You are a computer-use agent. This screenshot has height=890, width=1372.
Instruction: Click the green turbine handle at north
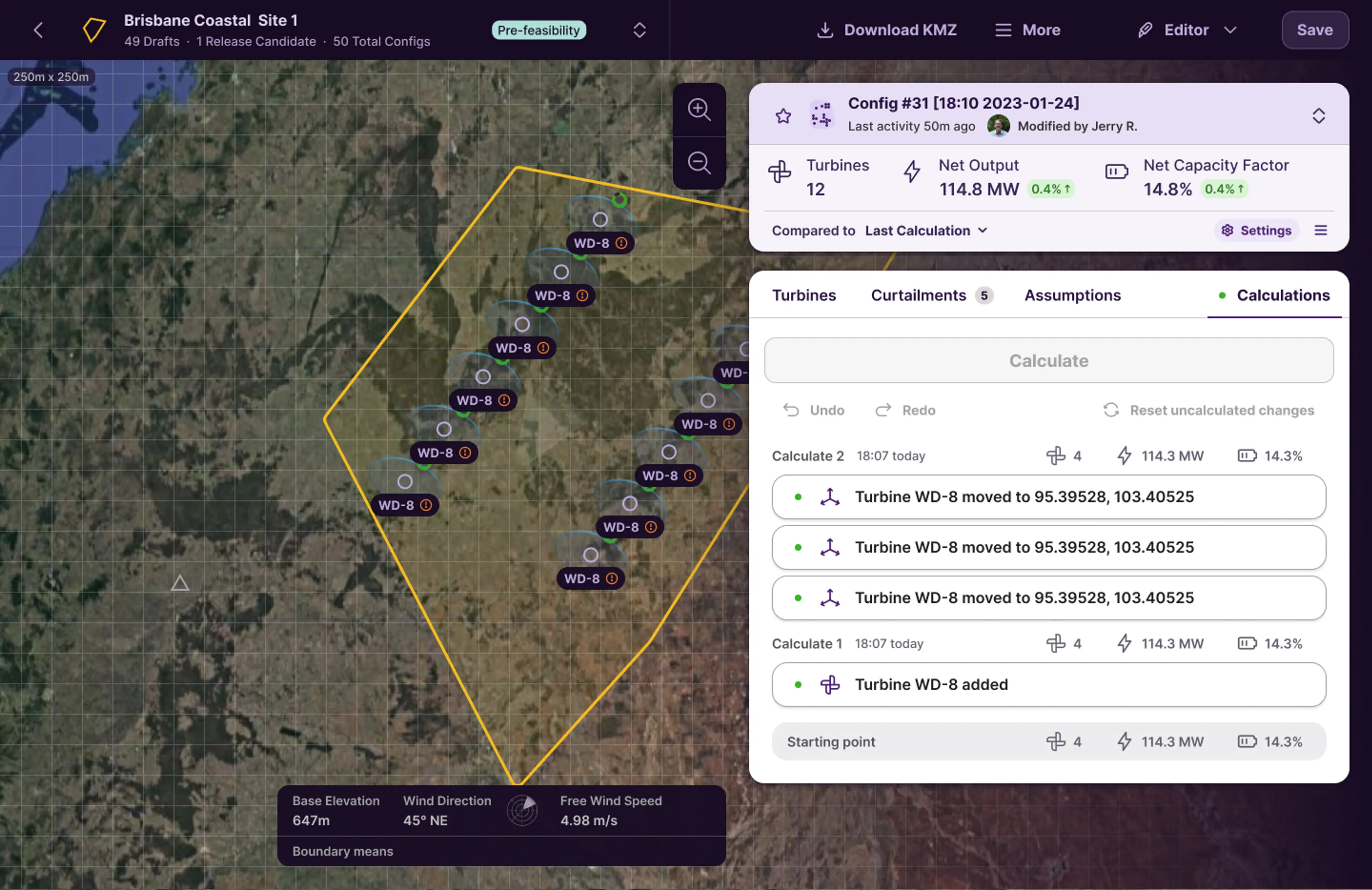[619, 200]
